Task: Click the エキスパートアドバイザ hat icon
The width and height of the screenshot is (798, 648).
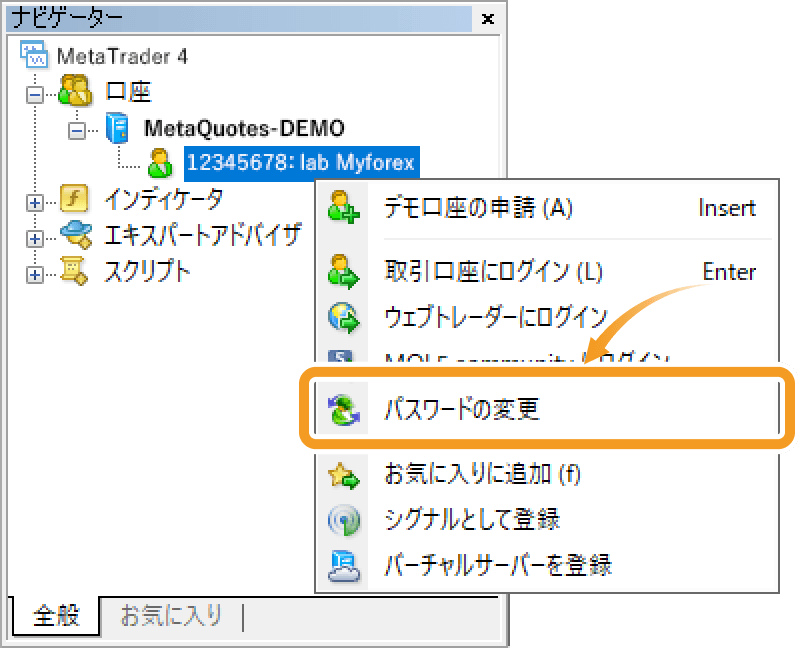Action: pyautogui.click(x=76, y=235)
